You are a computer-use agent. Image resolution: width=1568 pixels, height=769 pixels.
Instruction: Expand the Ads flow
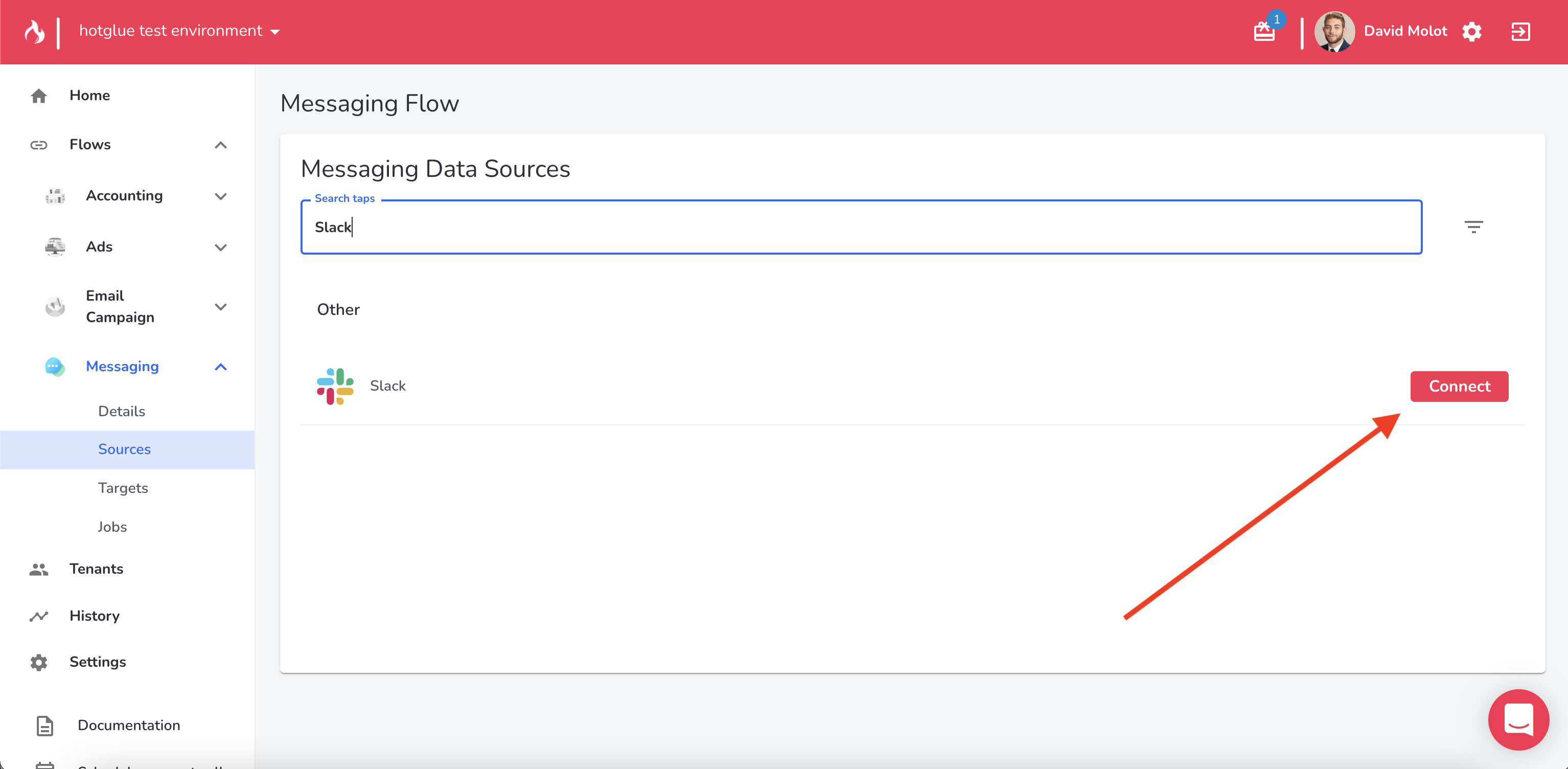(x=220, y=247)
